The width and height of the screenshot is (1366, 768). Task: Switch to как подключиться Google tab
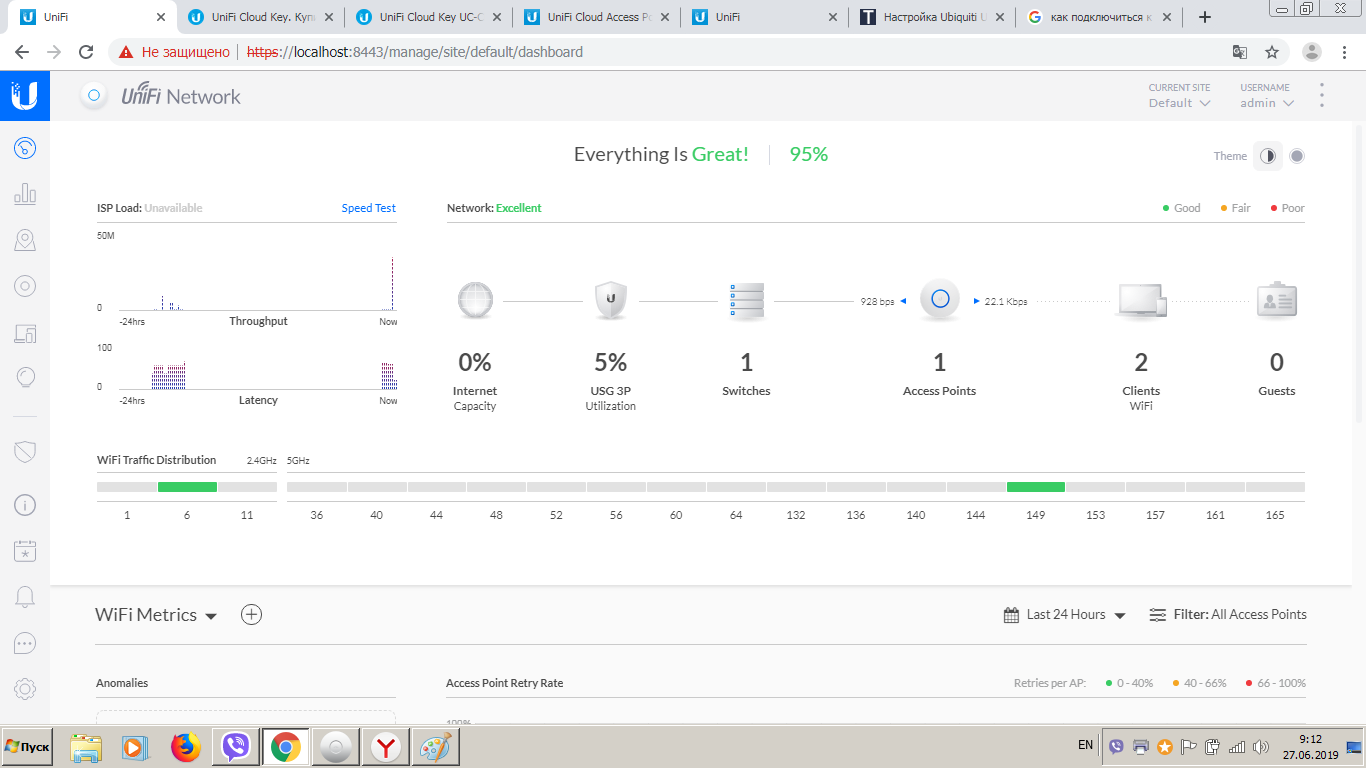1098,17
